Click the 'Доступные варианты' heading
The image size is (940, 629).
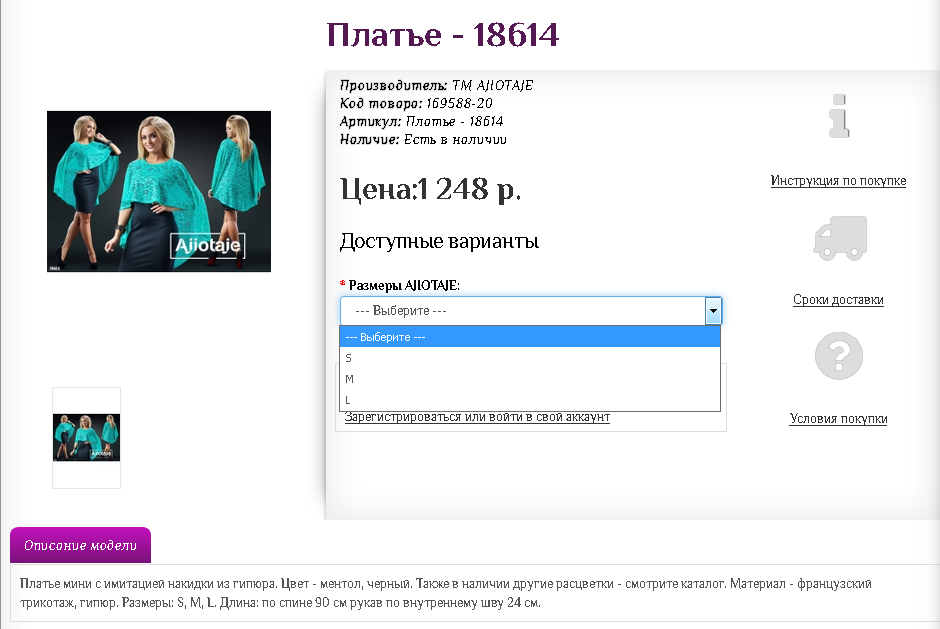[439, 241]
